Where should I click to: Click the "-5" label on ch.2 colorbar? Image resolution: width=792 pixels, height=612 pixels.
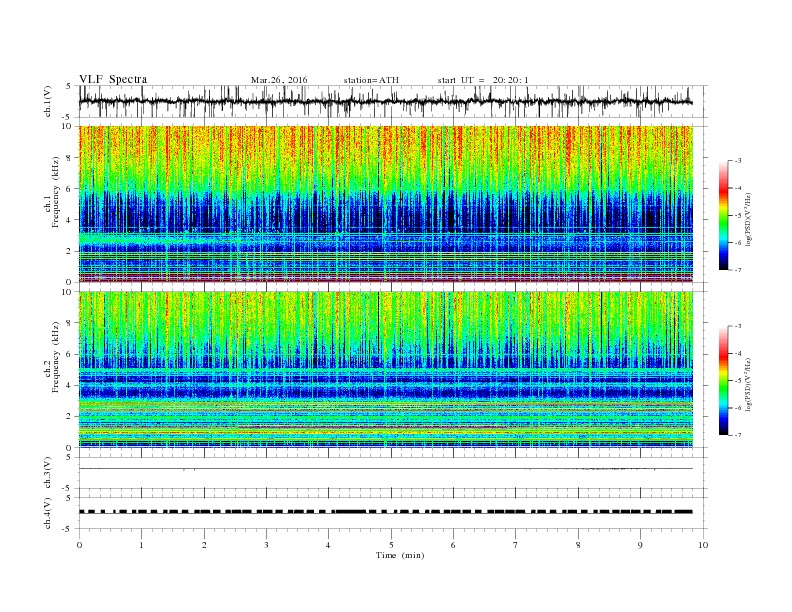point(737,381)
